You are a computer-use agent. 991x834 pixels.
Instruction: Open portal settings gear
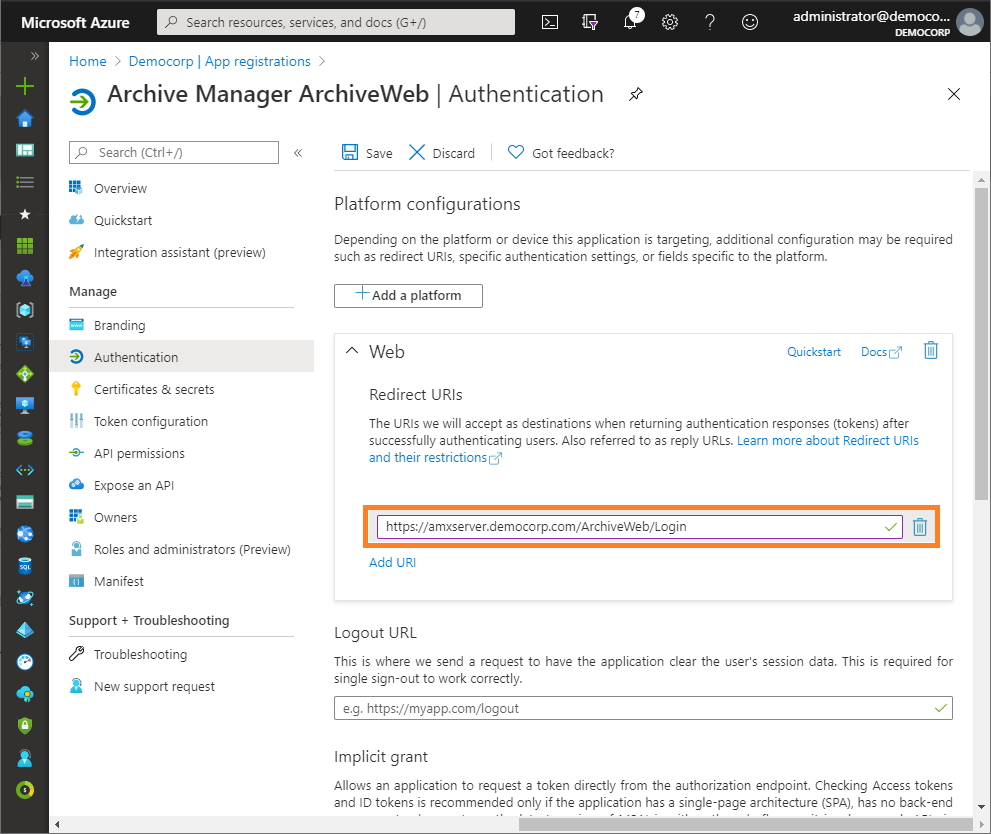pyautogui.click(x=670, y=22)
